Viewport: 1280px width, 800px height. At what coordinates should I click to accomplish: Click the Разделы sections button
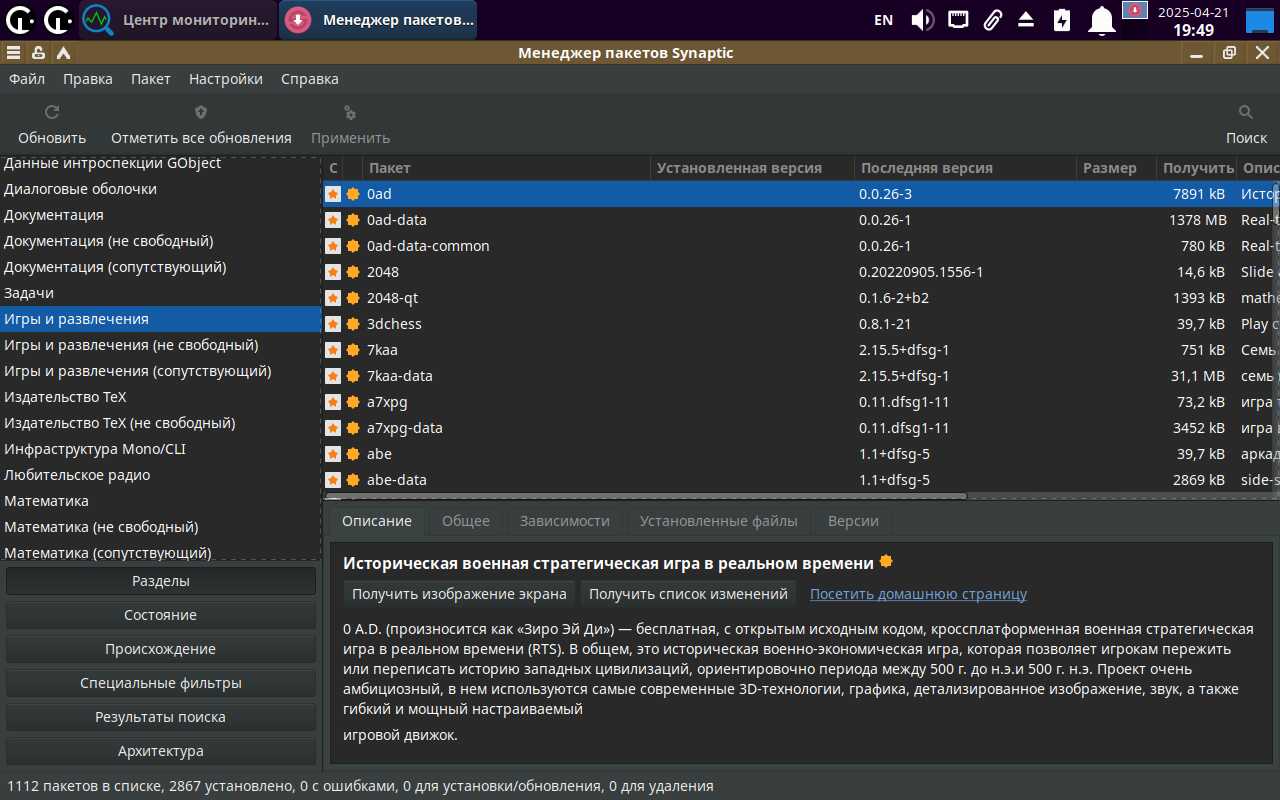click(161, 581)
